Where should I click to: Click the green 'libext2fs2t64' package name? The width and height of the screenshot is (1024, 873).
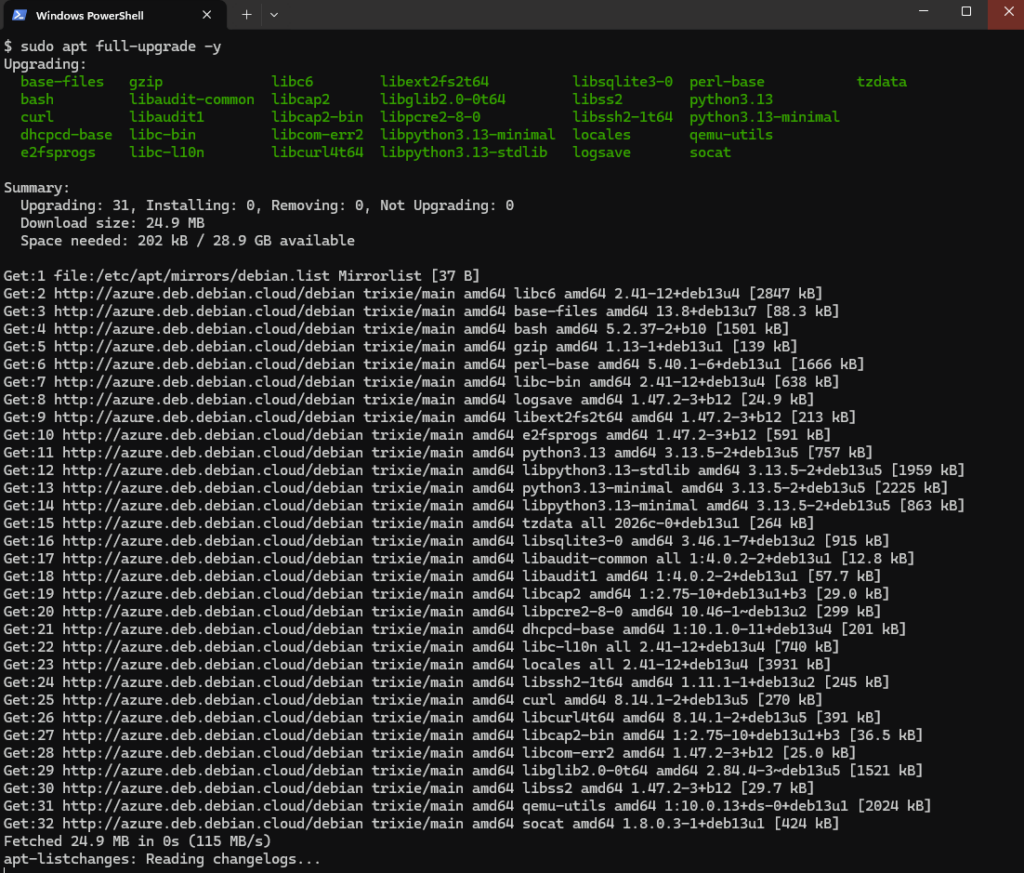pos(434,82)
